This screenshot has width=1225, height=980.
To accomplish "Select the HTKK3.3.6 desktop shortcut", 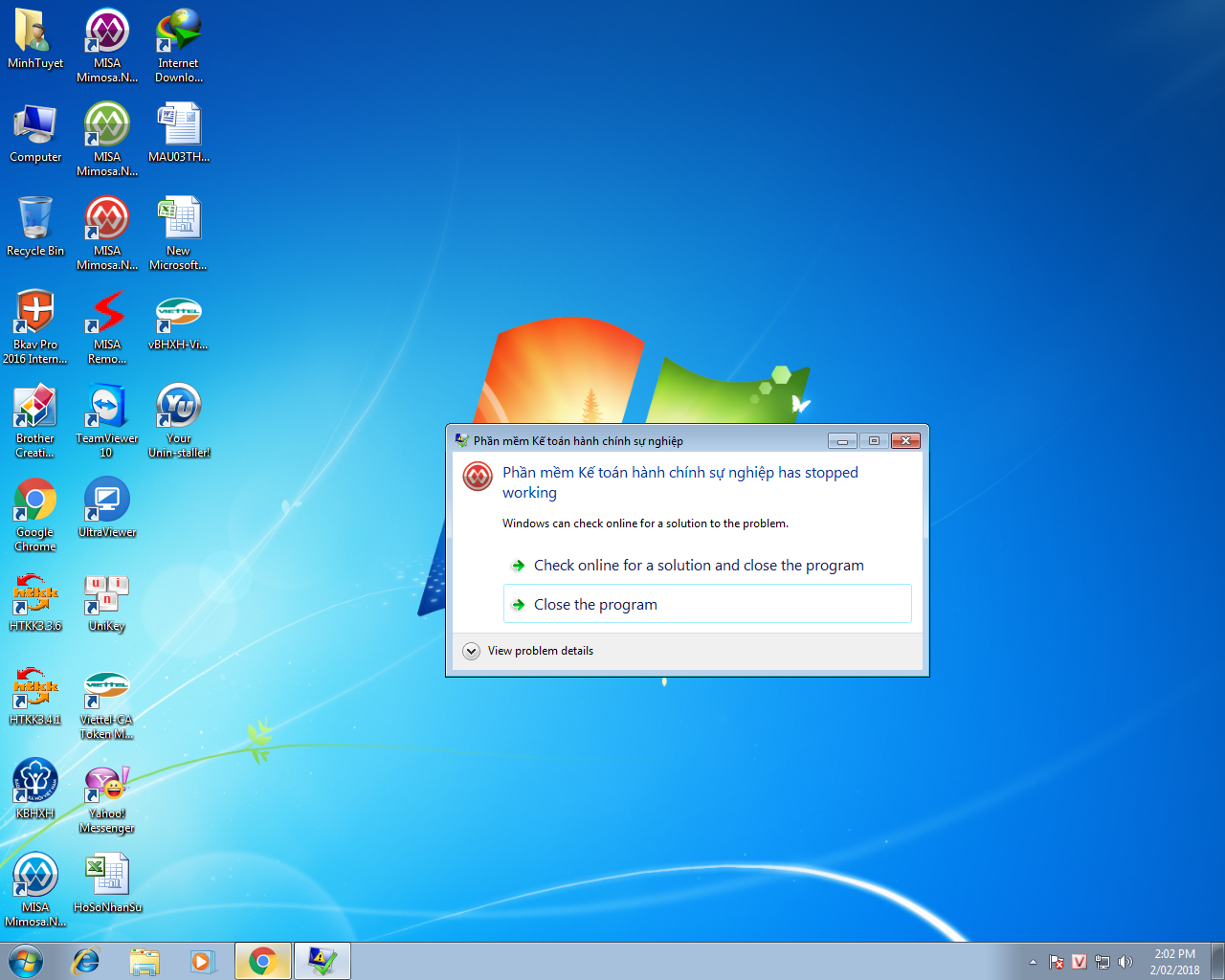I will pos(35,601).
